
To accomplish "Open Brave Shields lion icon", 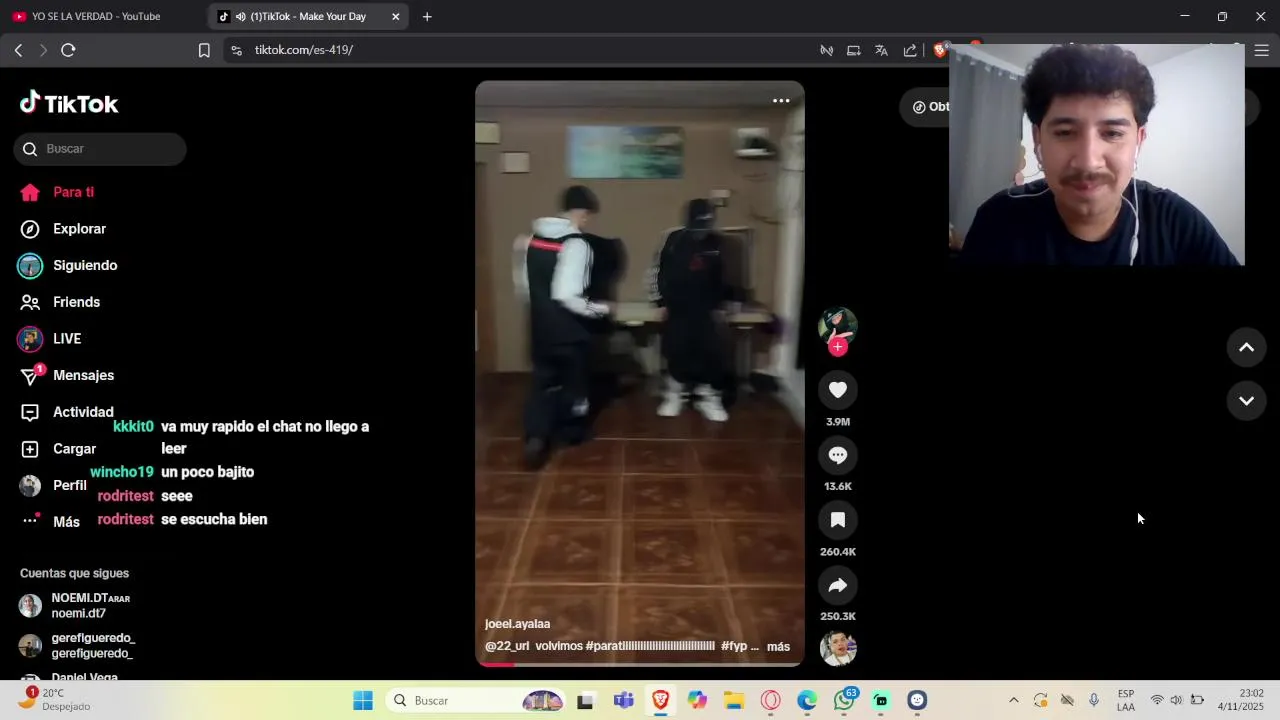I will click(x=940, y=50).
